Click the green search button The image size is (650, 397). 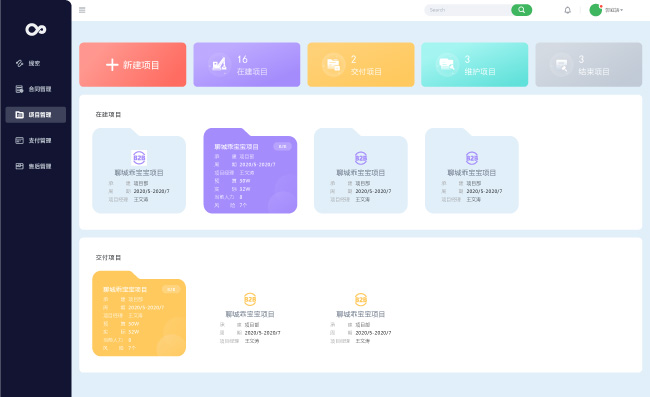click(521, 10)
